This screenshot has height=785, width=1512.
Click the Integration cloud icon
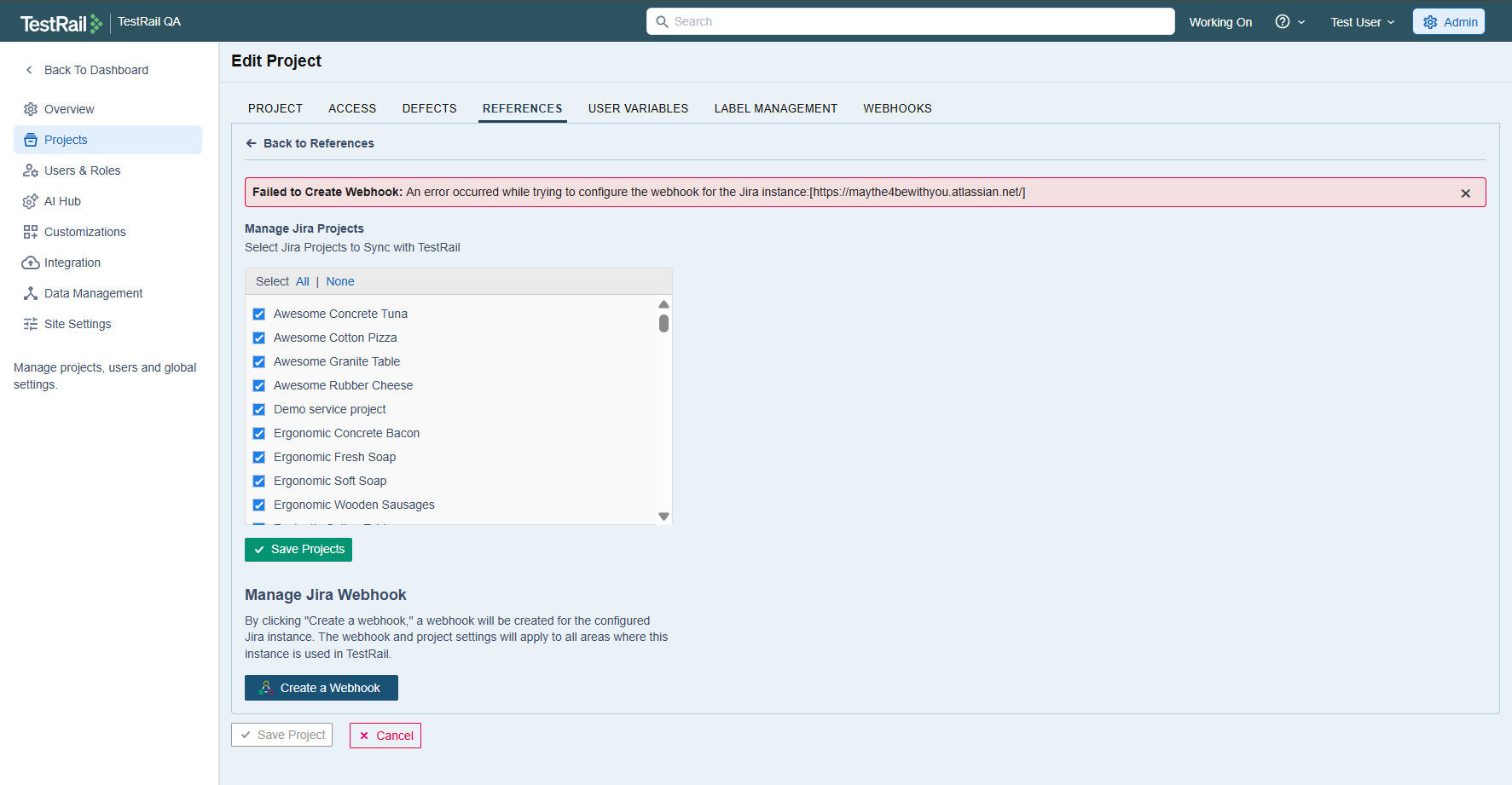coord(31,263)
